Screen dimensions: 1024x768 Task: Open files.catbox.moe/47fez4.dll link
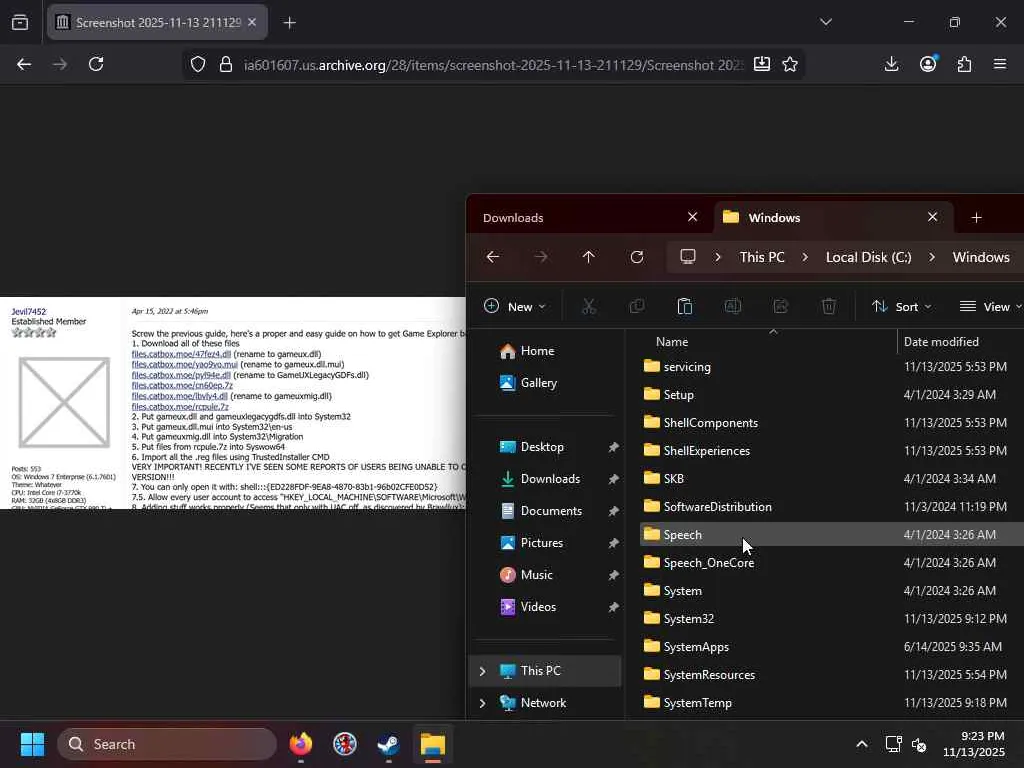[181, 354]
